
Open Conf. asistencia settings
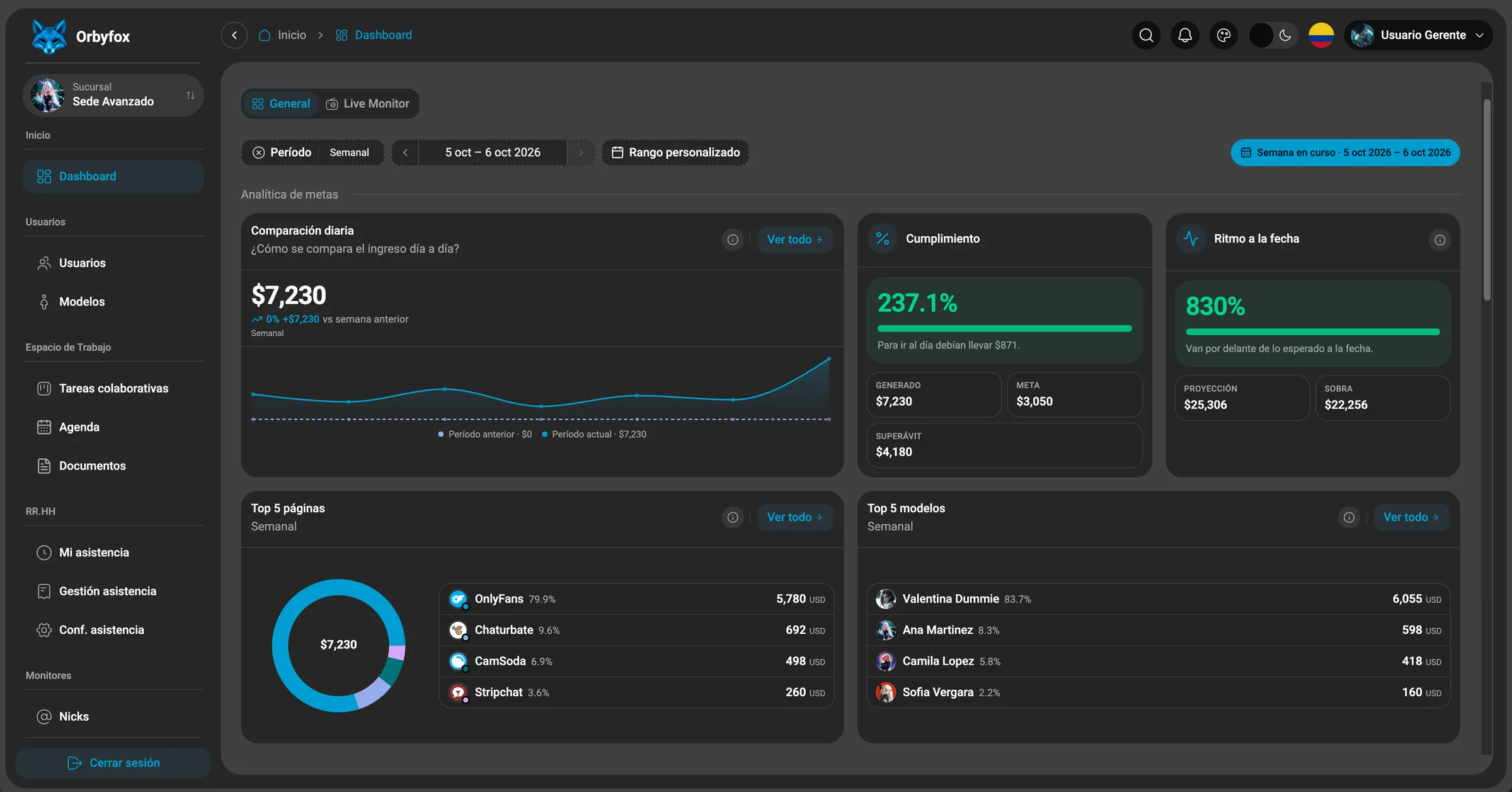pos(113,630)
